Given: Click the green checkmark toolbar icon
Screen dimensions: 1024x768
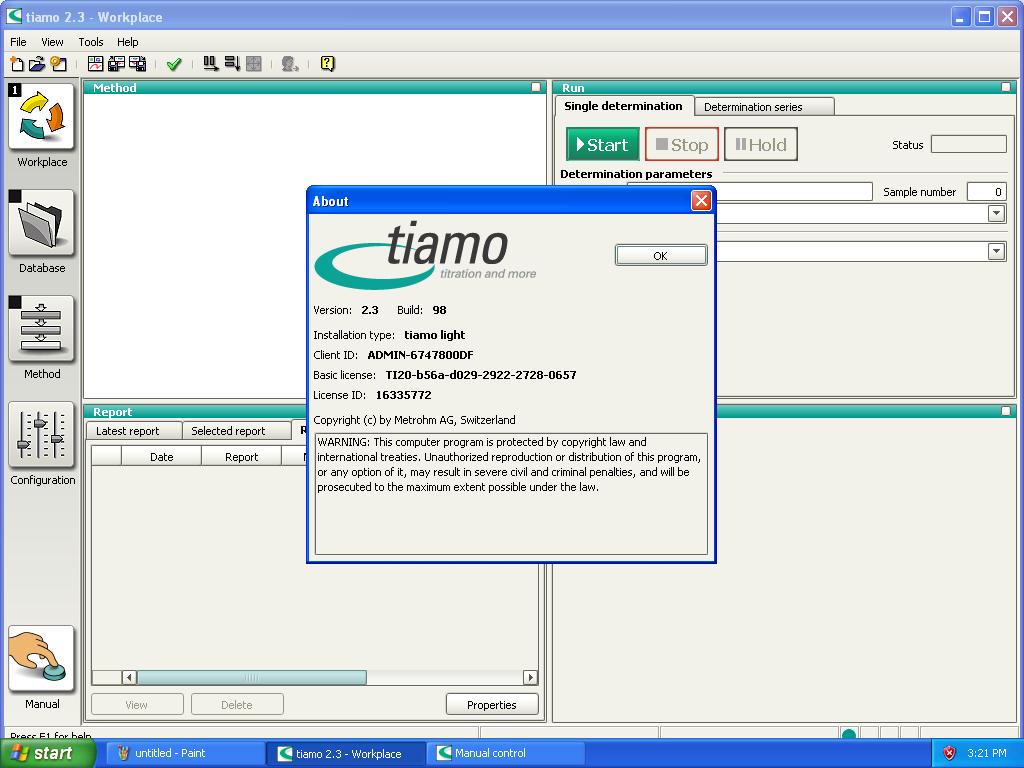Looking at the screenshot, I should (174, 64).
